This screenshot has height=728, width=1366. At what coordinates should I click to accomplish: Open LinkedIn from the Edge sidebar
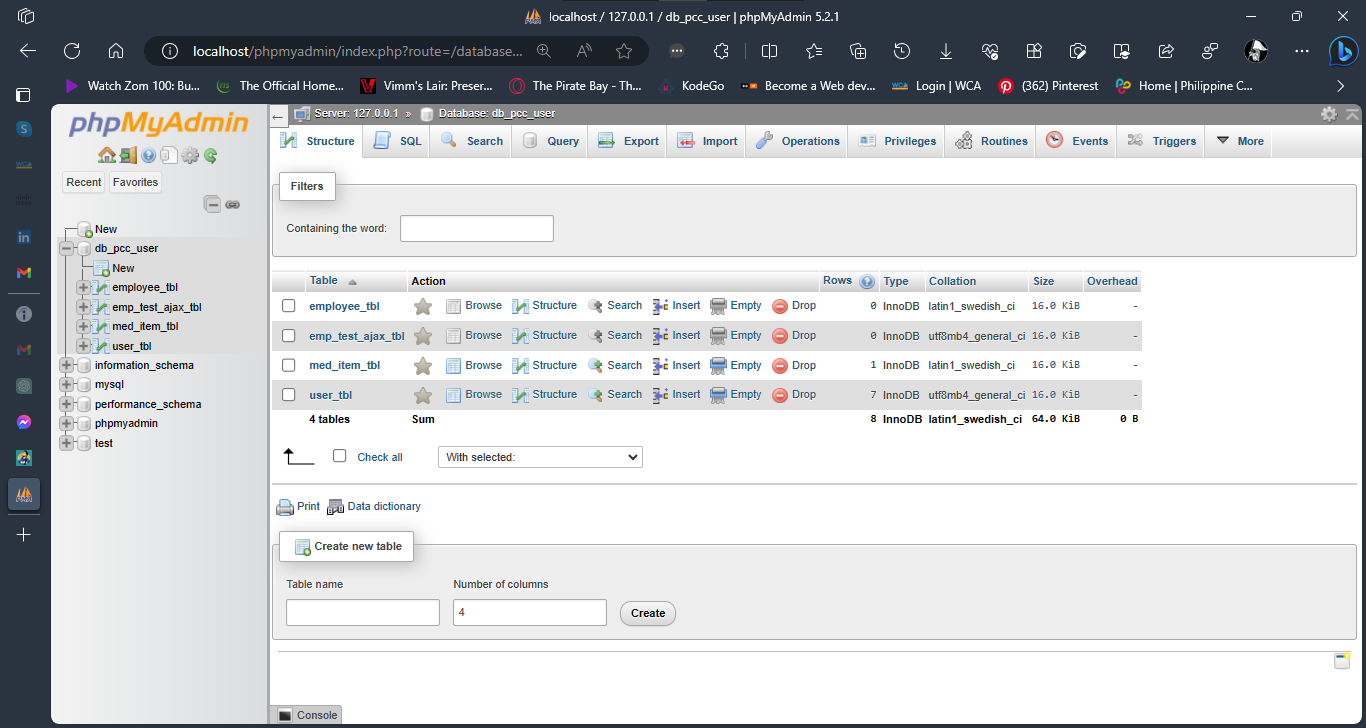click(x=24, y=237)
